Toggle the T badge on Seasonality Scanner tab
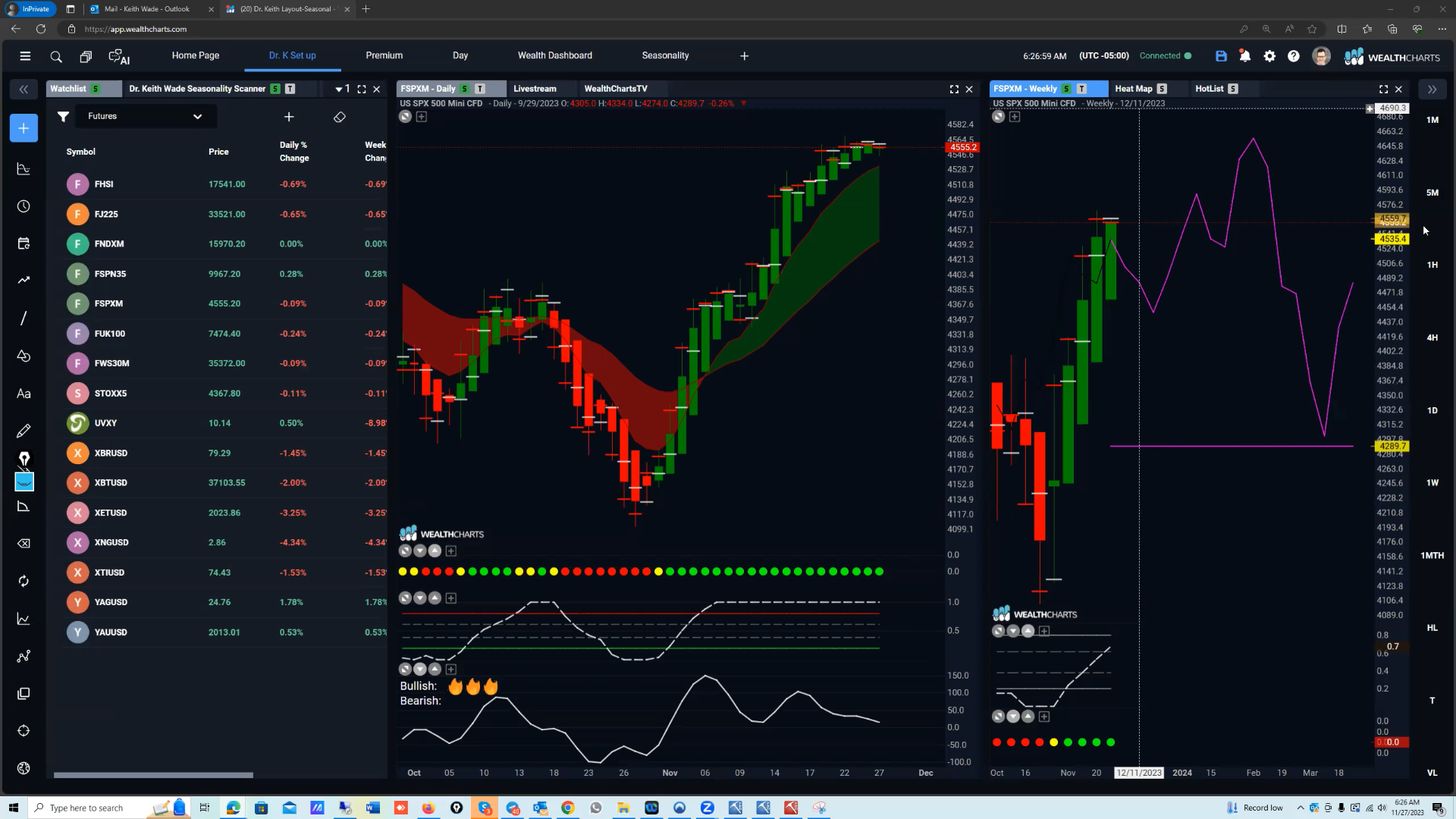The height and width of the screenshot is (819, 1456). pos(290,89)
